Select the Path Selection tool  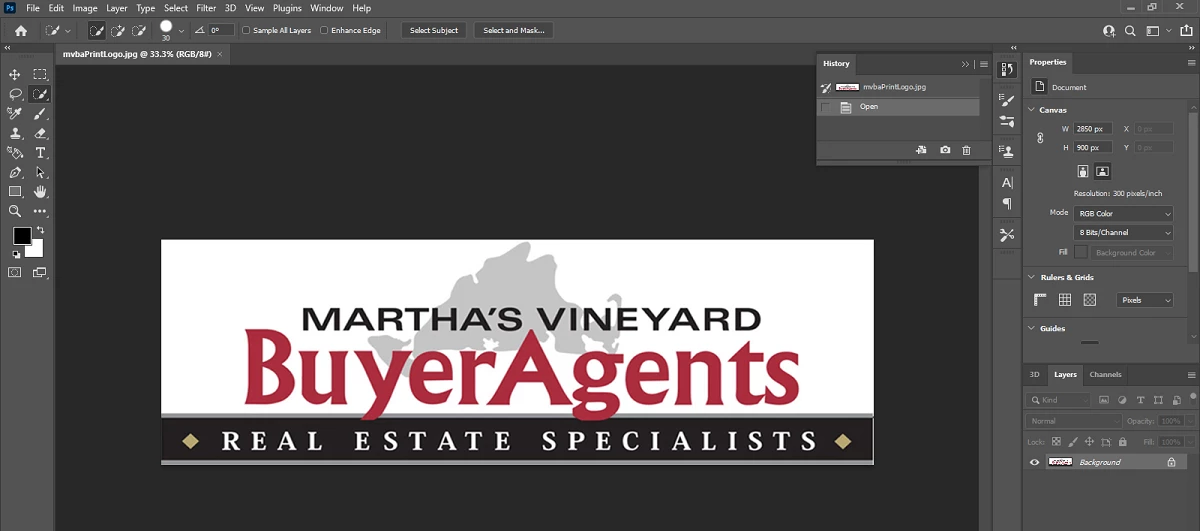point(40,172)
